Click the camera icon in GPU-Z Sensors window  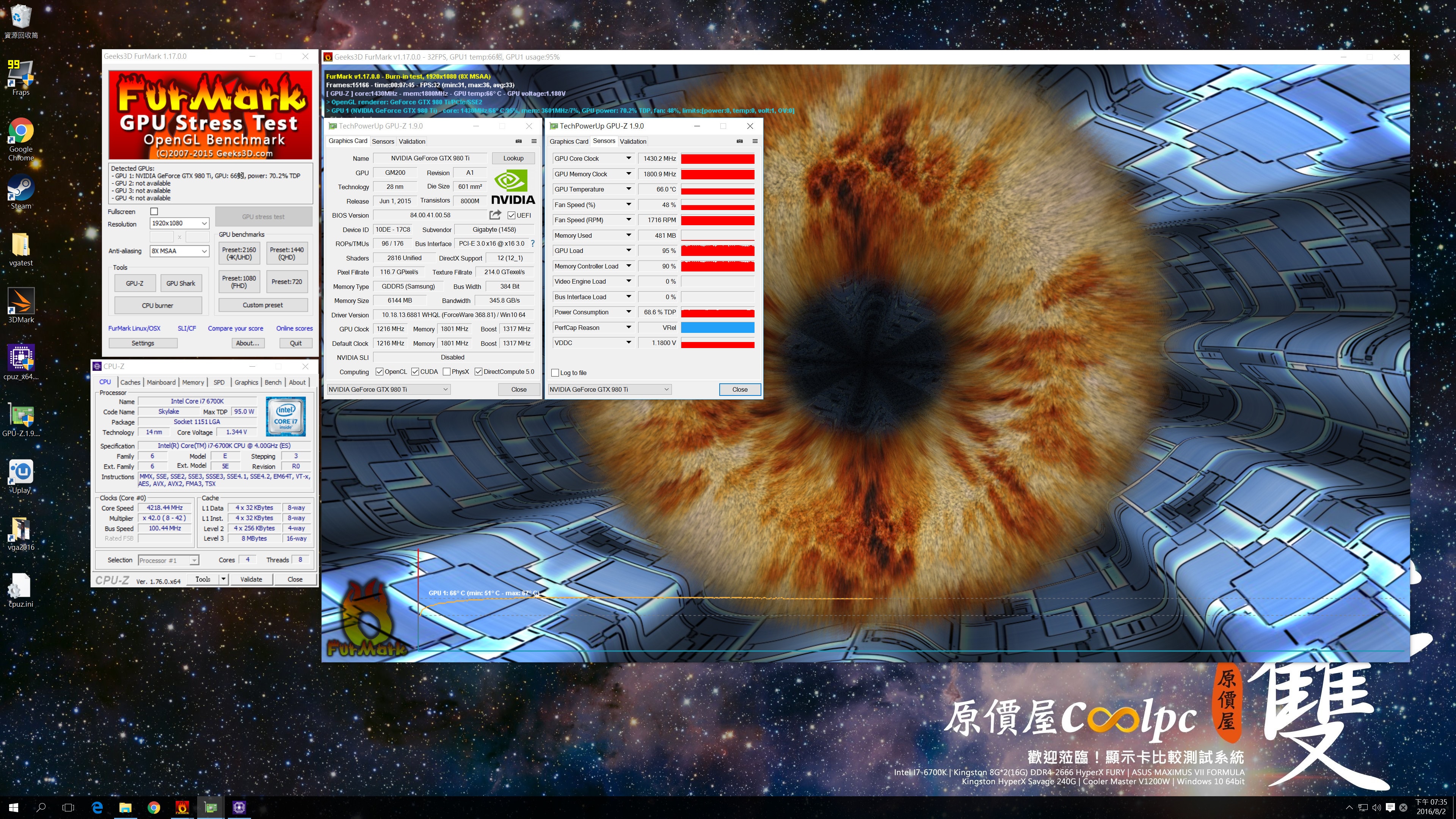click(739, 141)
